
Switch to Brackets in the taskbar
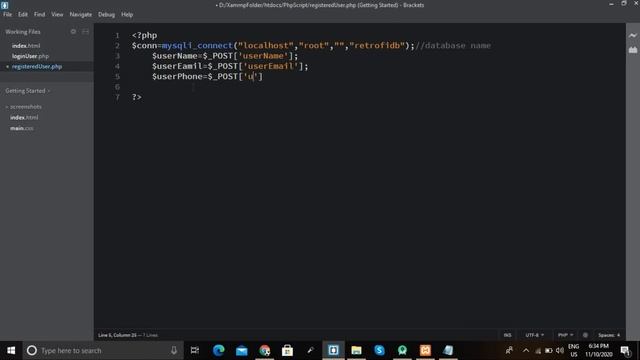click(333, 350)
